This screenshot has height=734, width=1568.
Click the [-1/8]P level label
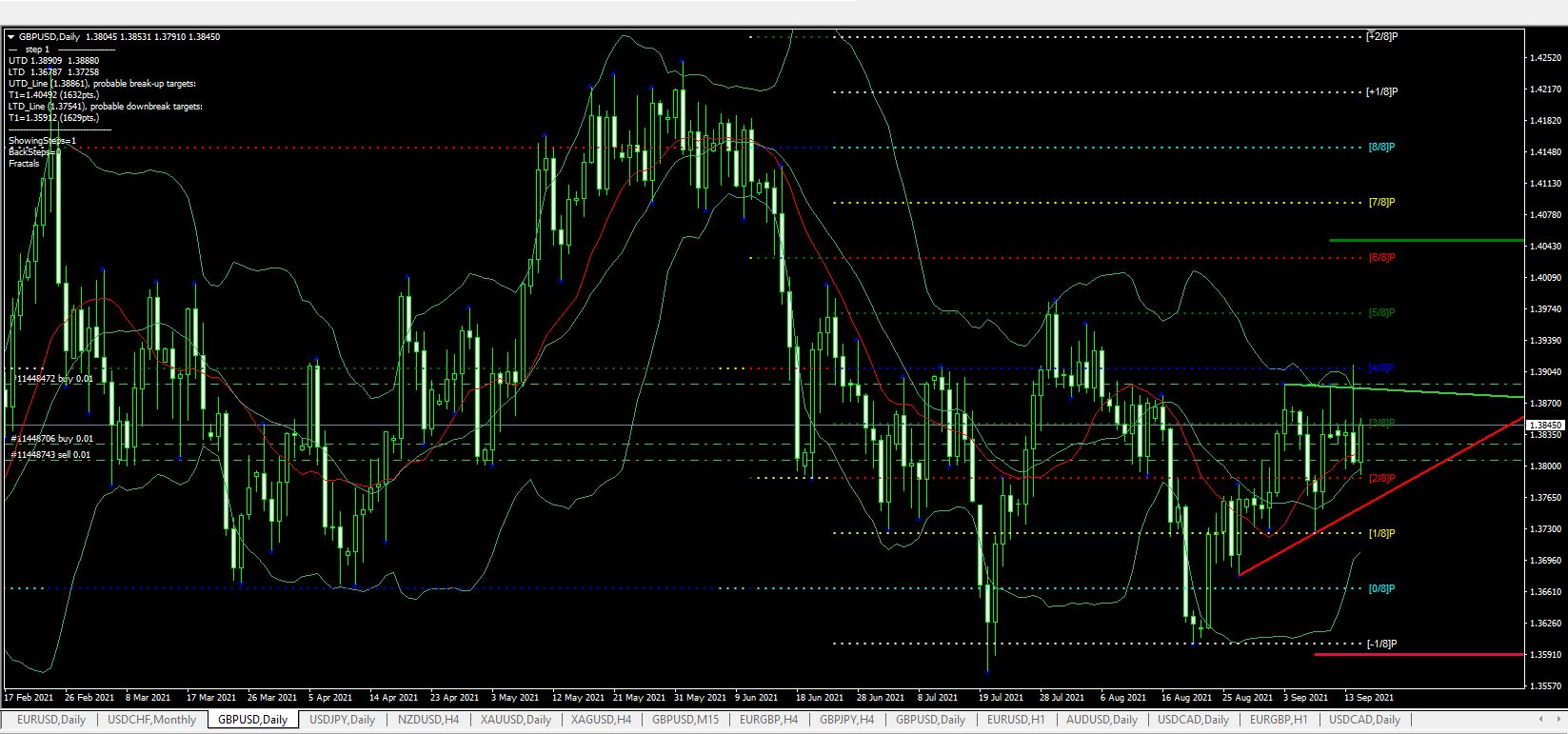(1382, 645)
